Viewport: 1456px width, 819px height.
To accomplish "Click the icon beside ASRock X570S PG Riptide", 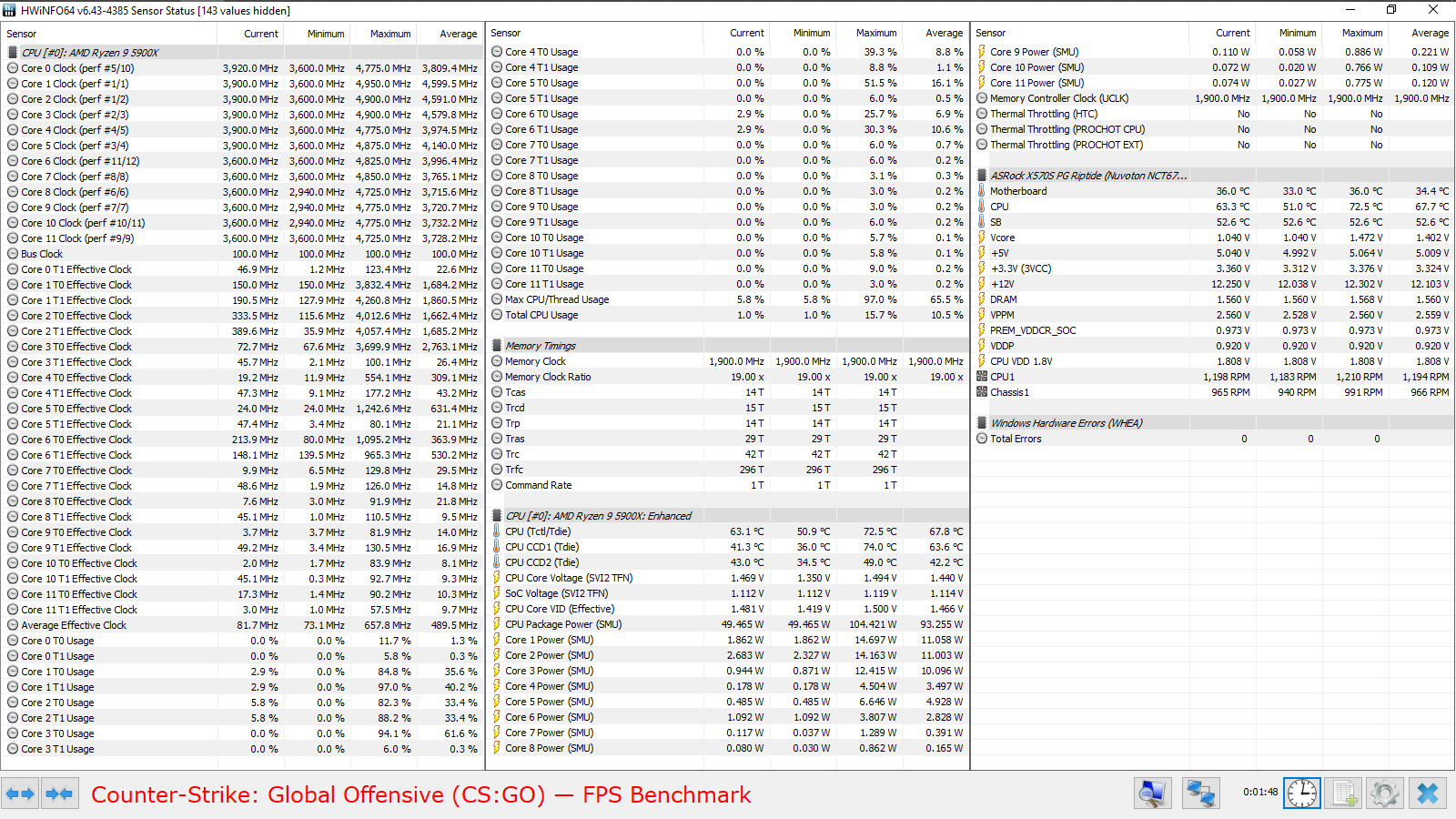I will click(982, 176).
